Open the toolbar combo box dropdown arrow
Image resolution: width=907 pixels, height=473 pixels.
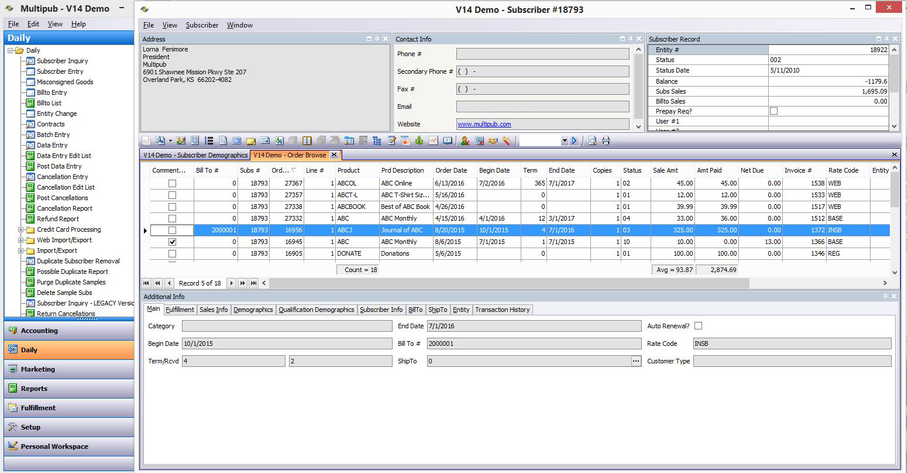[565, 141]
